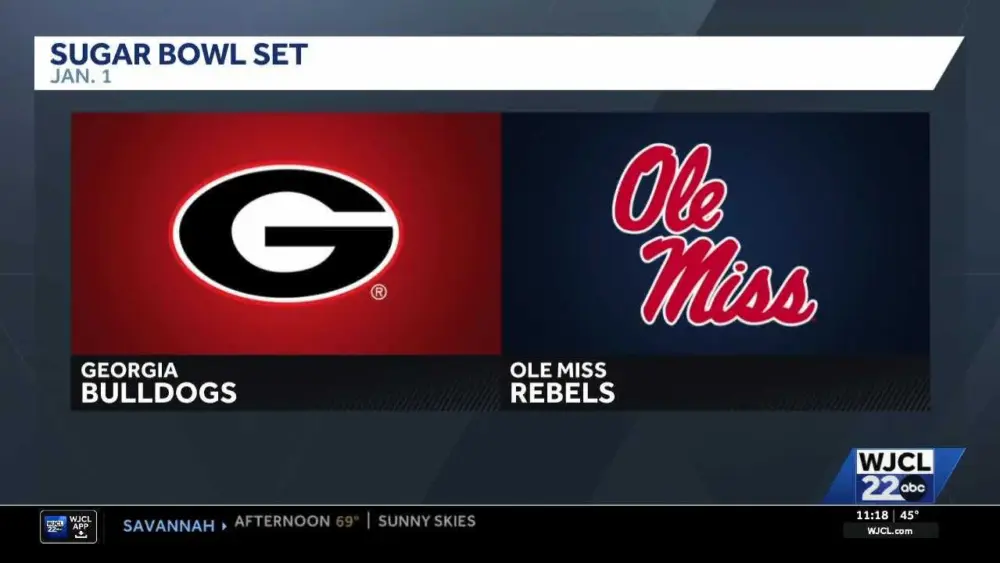Click the navy Ole Miss panel background
Image resolution: width=1000 pixels, height=563 pixels.
tap(880, 160)
